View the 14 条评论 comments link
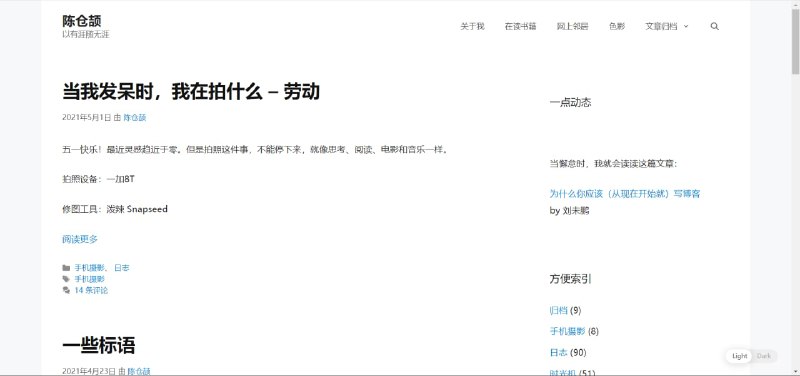This screenshot has height=376, width=800. (91, 290)
